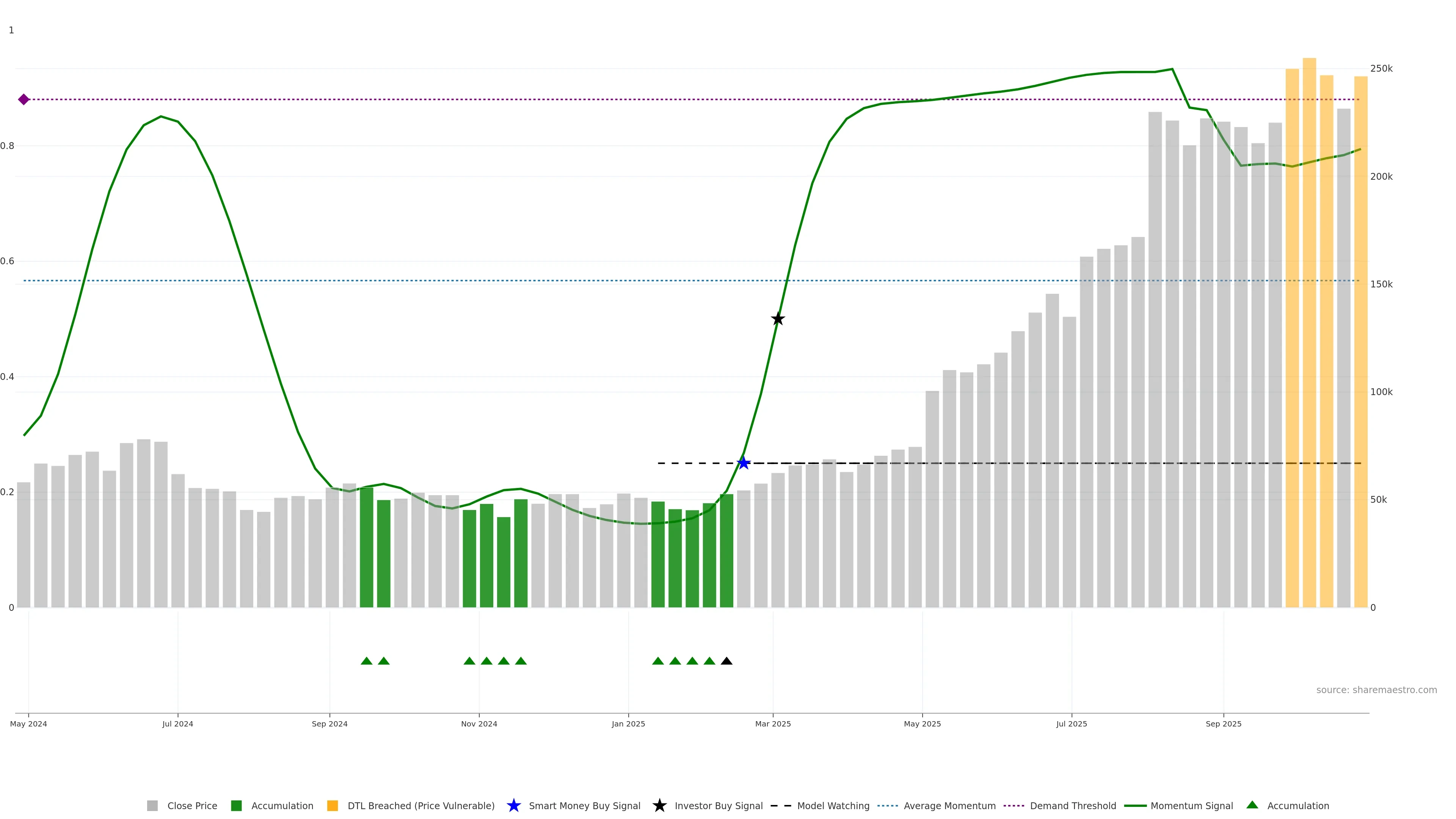Toggle Momentum Signal legend entry

pos(1191,805)
